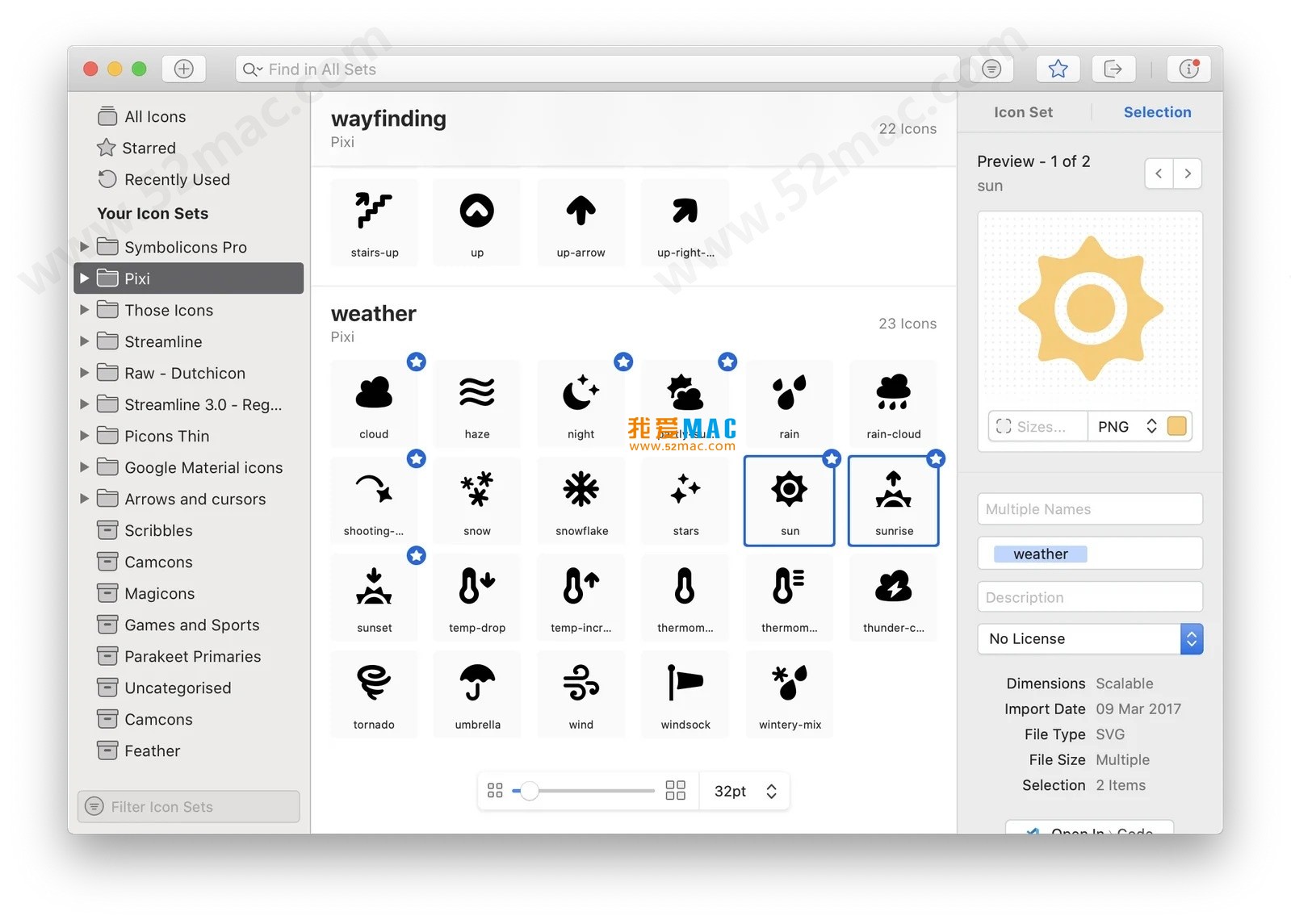This screenshot has height=924, width=1291.
Task: Expand the Raw - Dutchicon folder
Action: click(85, 373)
